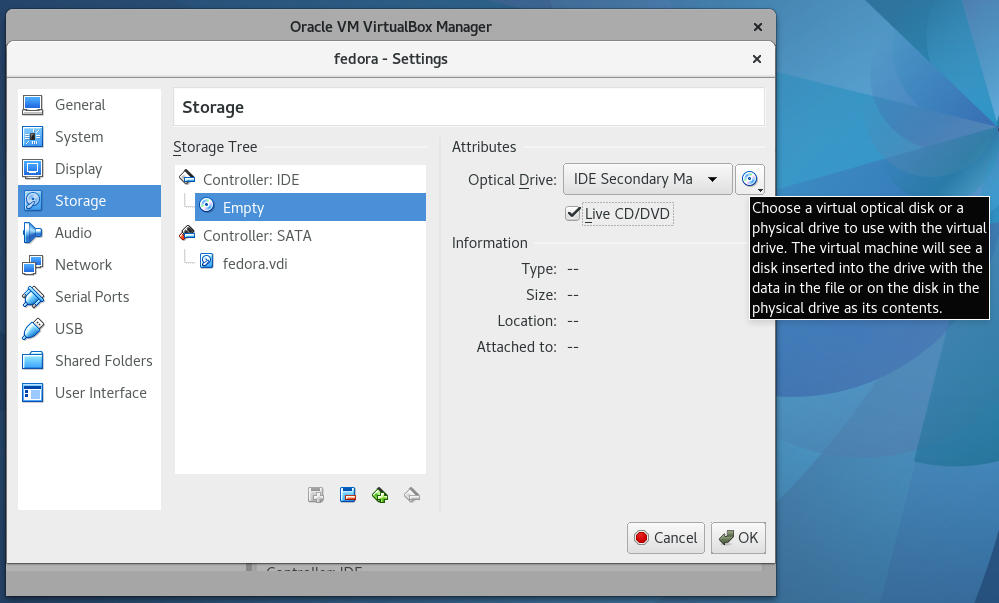Open the Optical Drive port dropdown
This screenshot has height=603, width=999.
tap(647, 179)
